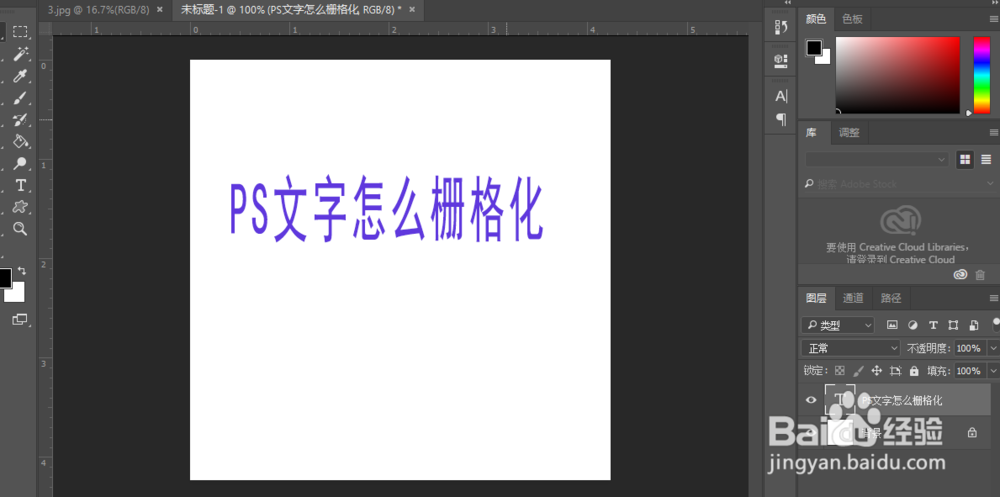
Task: Open the Properties panel icon
Action: pyautogui.click(x=781, y=61)
